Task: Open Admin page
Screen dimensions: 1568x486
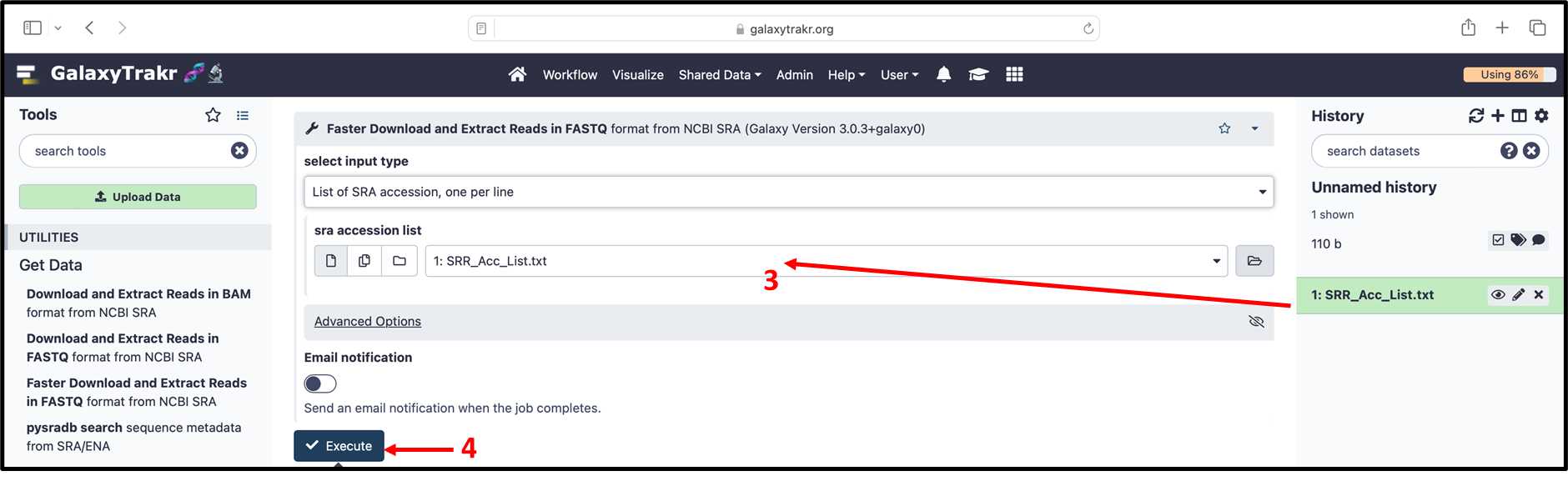Action: pos(794,75)
